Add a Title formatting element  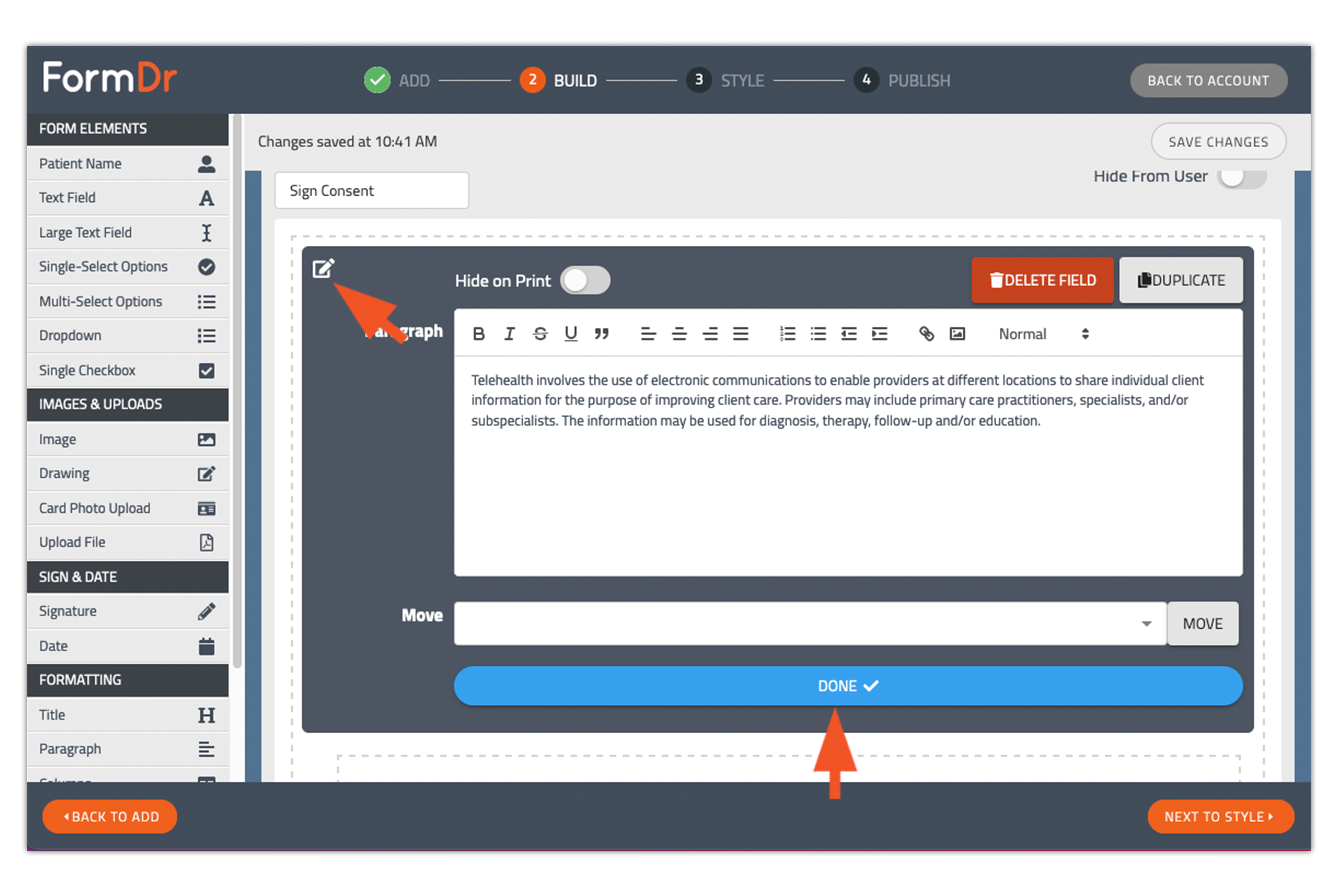point(128,716)
